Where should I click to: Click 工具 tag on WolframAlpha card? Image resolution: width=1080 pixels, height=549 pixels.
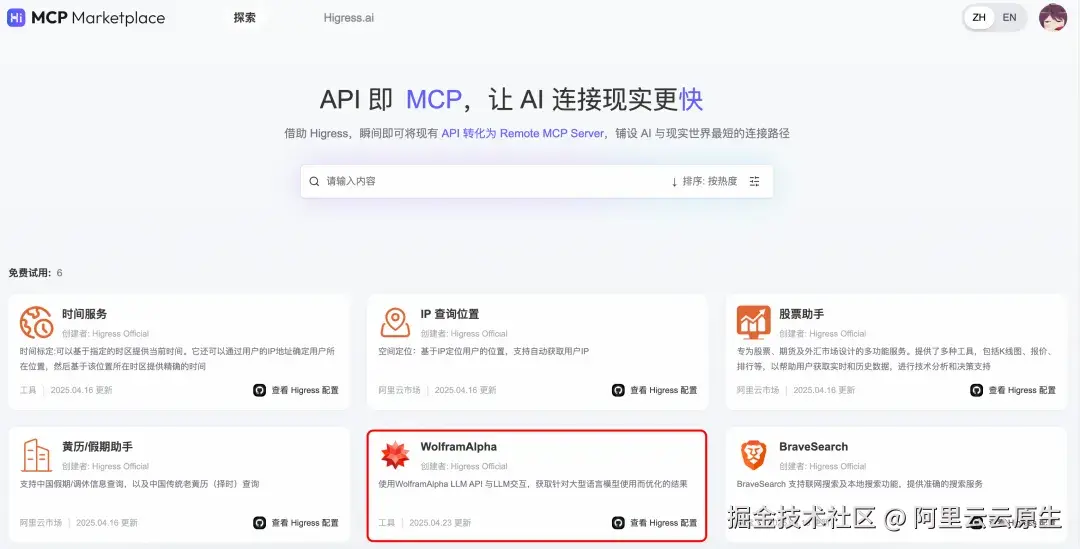tap(386, 523)
